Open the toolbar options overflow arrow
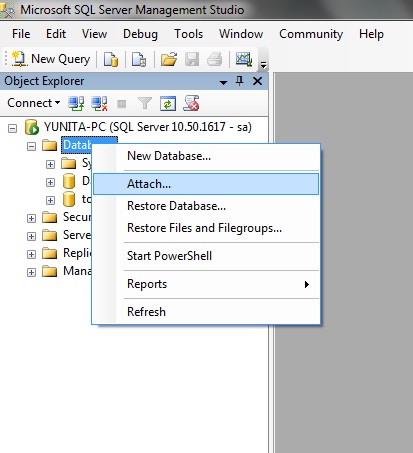 click(263, 64)
